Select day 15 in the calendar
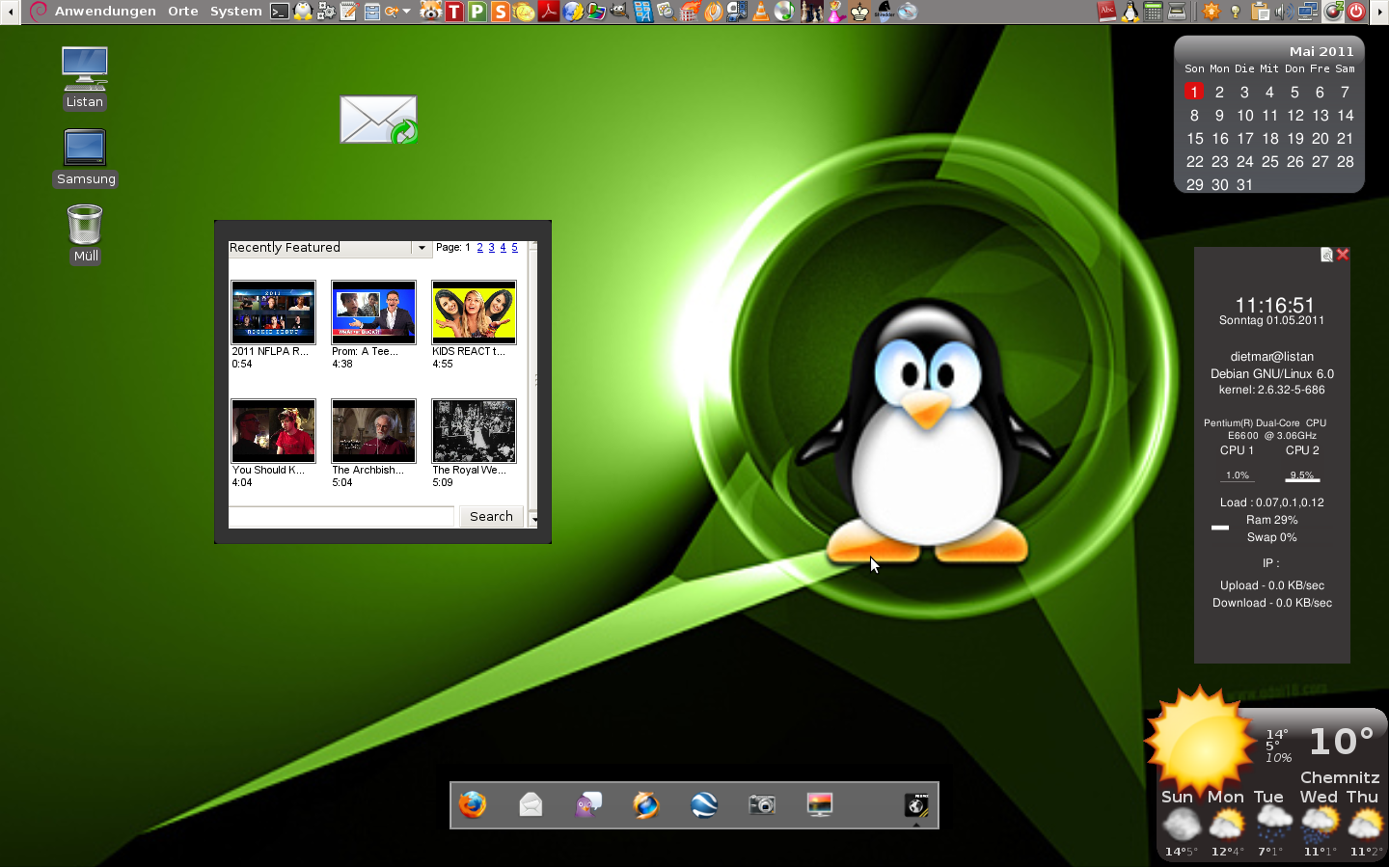 point(1195,139)
